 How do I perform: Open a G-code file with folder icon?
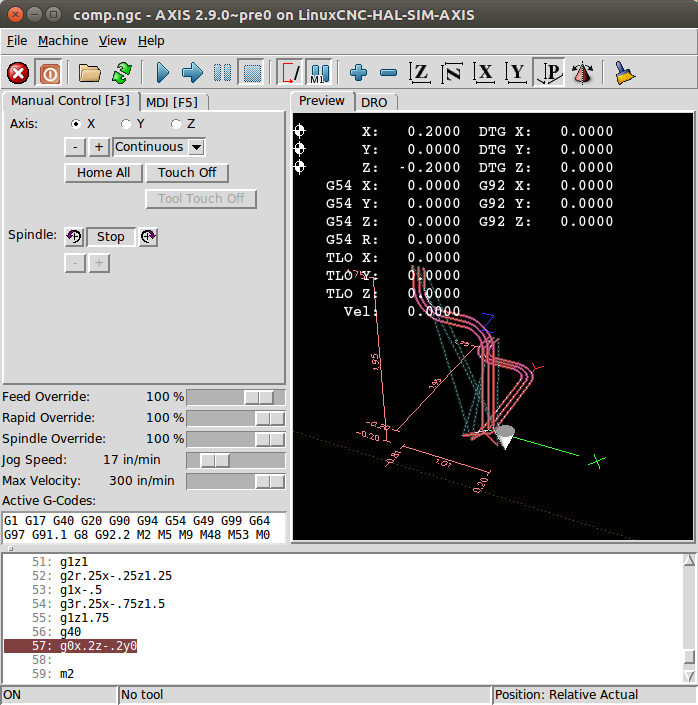(x=89, y=73)
